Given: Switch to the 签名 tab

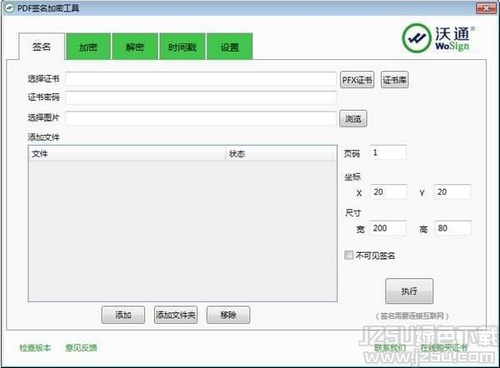Looking at the screenshot, I should (42, 47).
